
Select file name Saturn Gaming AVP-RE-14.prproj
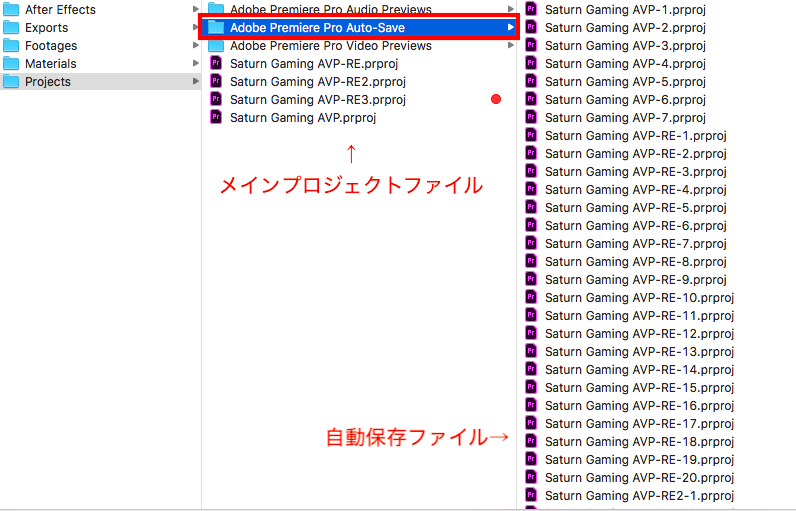[x=640, y=370]
